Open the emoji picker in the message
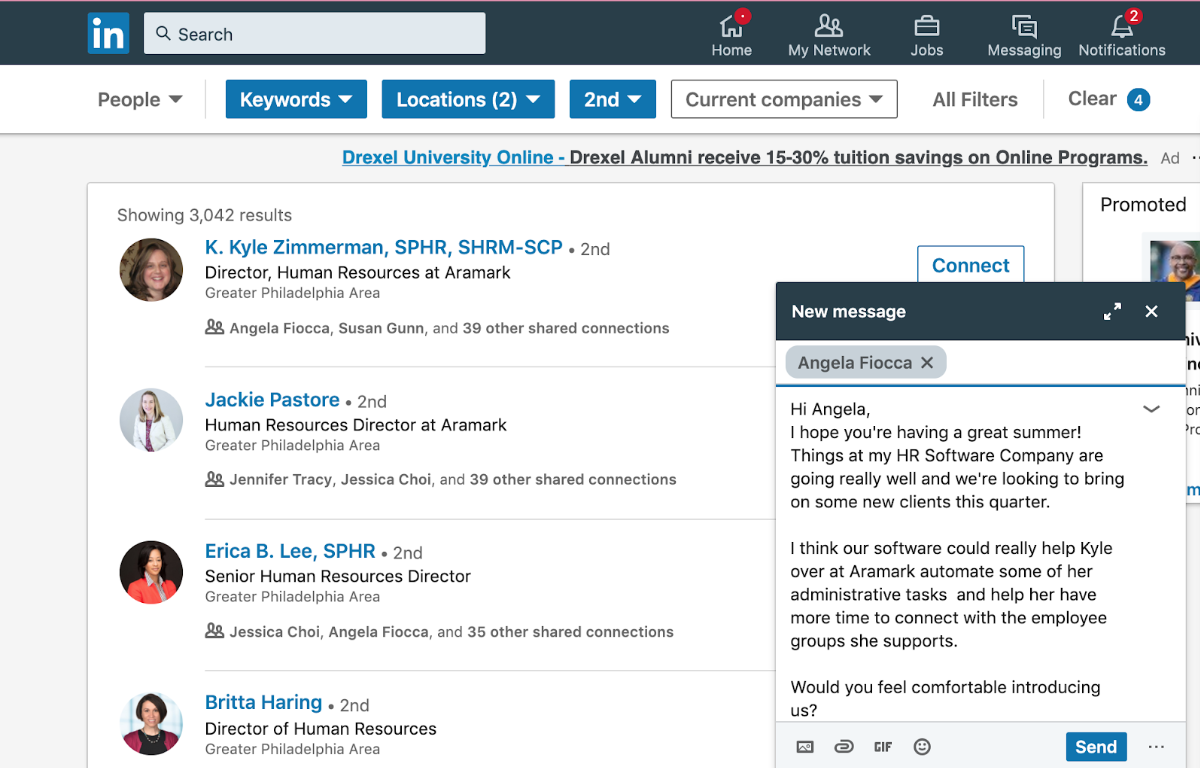Viewport: 1200px width, 768px height. click(922, 747)
